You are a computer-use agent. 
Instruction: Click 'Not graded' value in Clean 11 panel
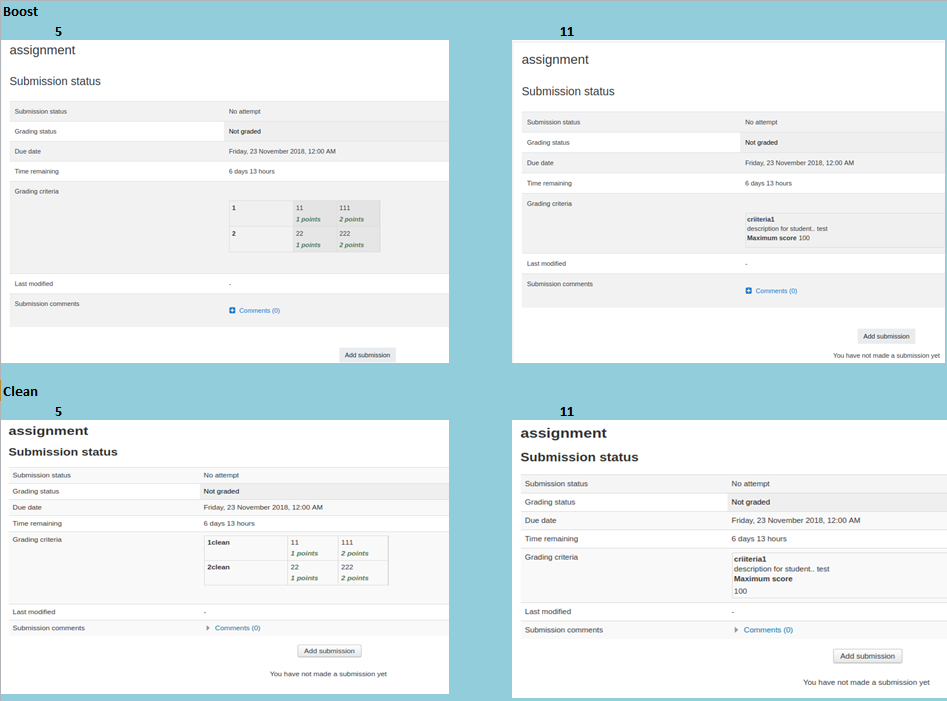click(x=751, y=502)
